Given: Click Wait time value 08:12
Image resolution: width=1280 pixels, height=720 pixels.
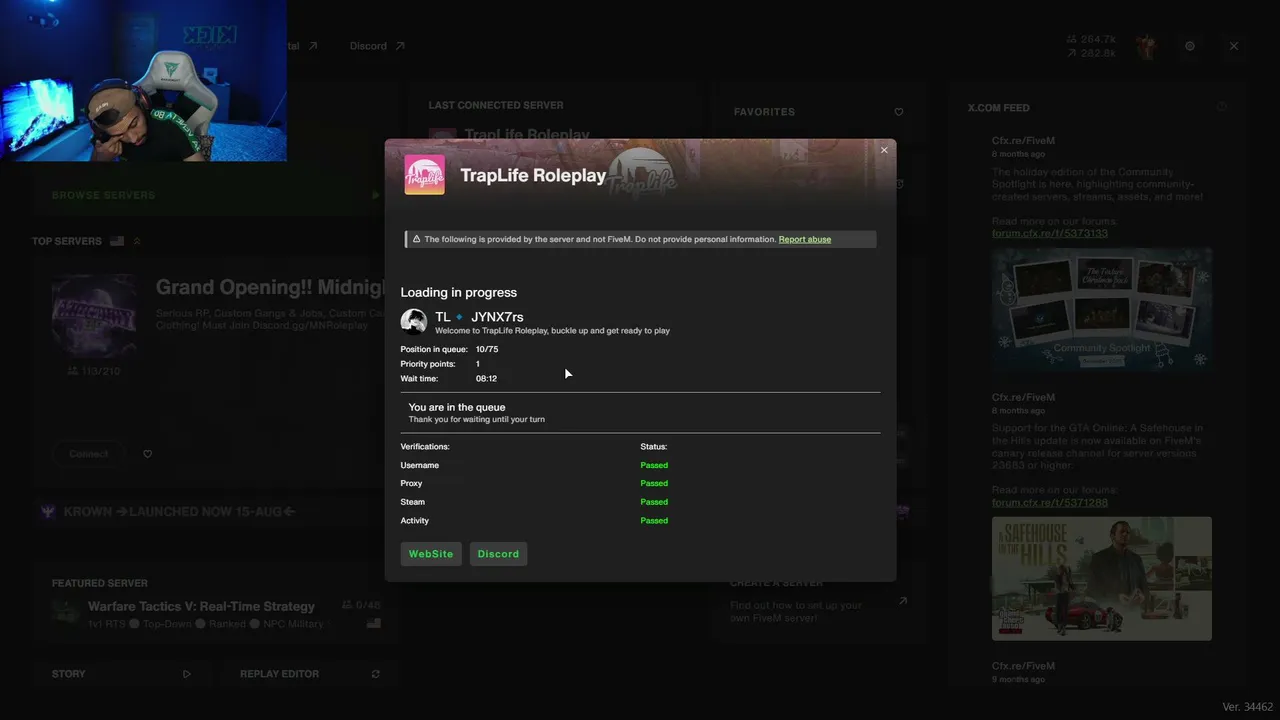Looking at the screenshot, I should [486, 379].
